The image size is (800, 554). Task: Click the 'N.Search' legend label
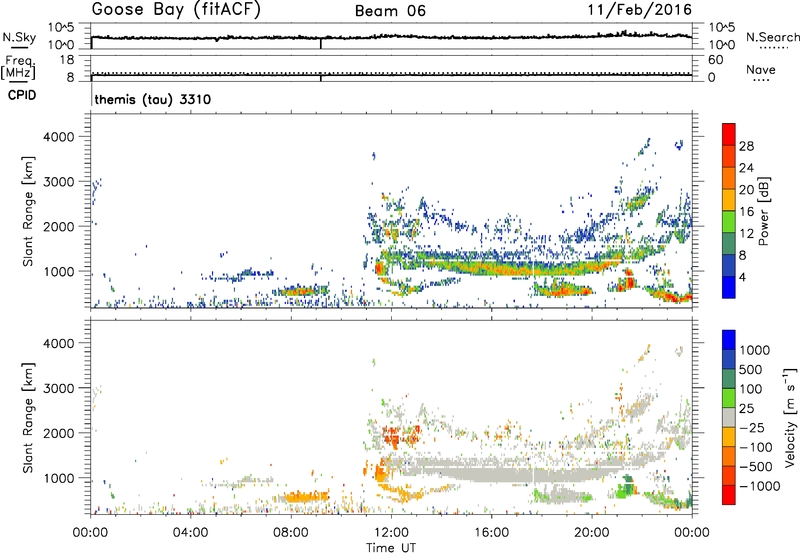click(773, 37)
